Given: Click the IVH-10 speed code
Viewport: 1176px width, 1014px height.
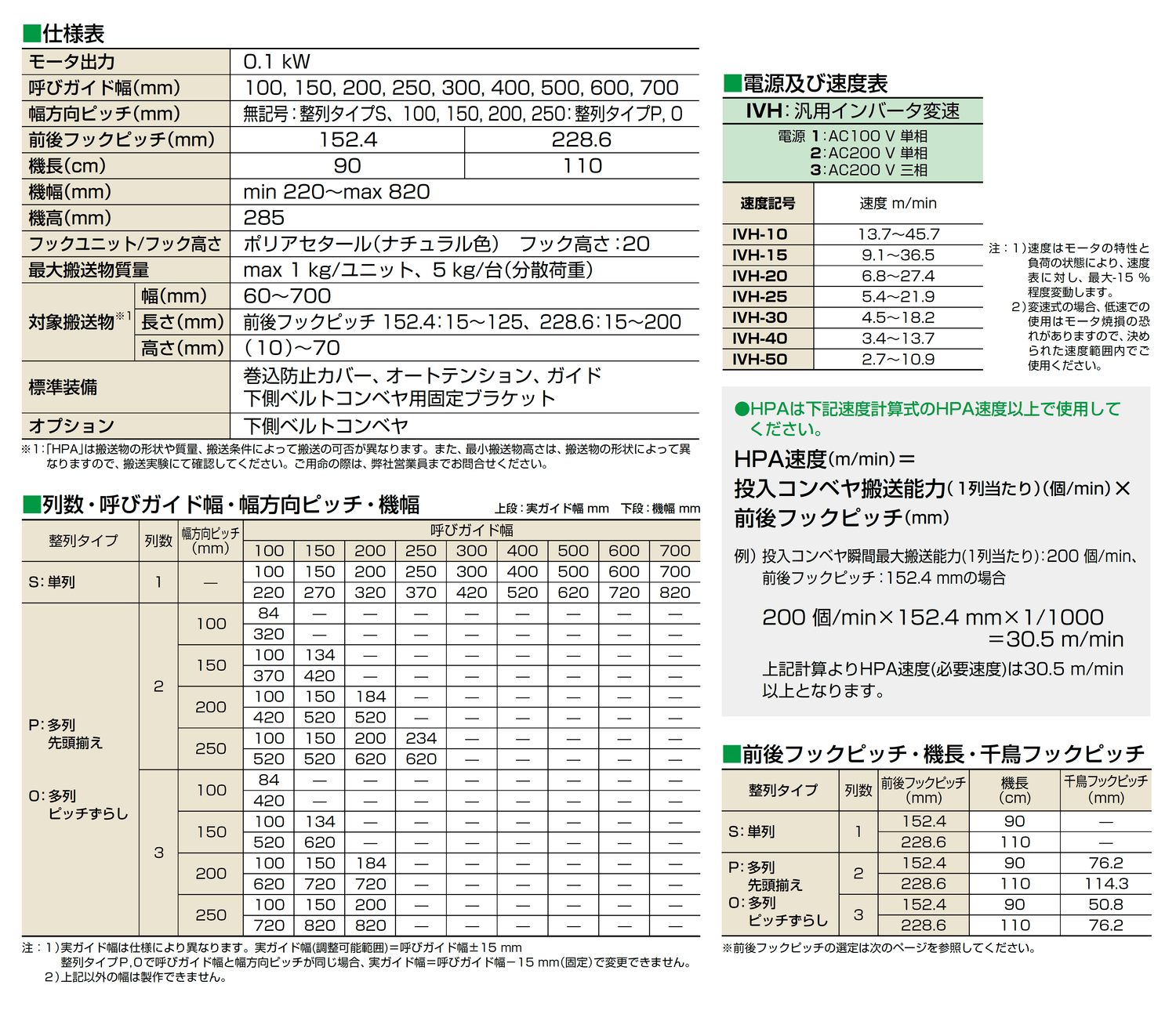Looking at the screenshot, I should [x=760, y=234].
